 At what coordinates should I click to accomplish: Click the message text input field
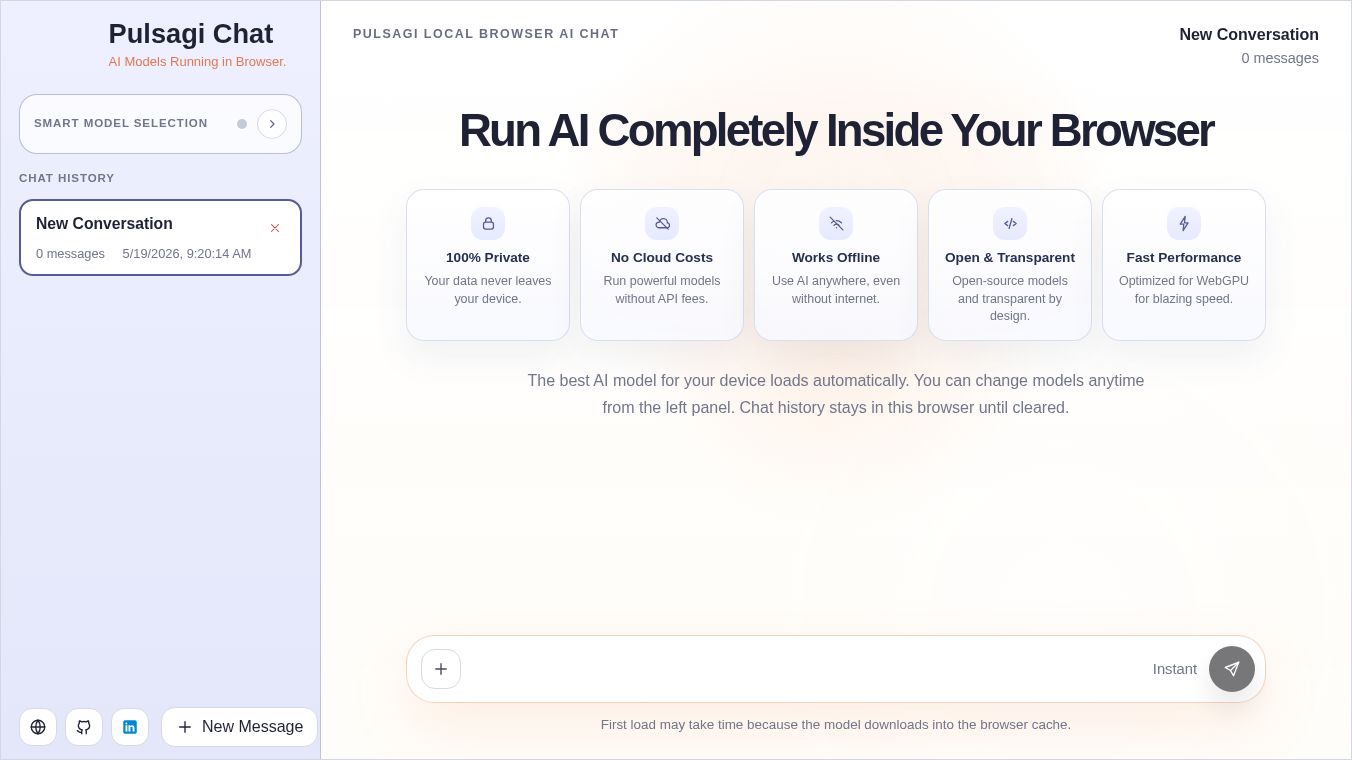pos(806,669)
